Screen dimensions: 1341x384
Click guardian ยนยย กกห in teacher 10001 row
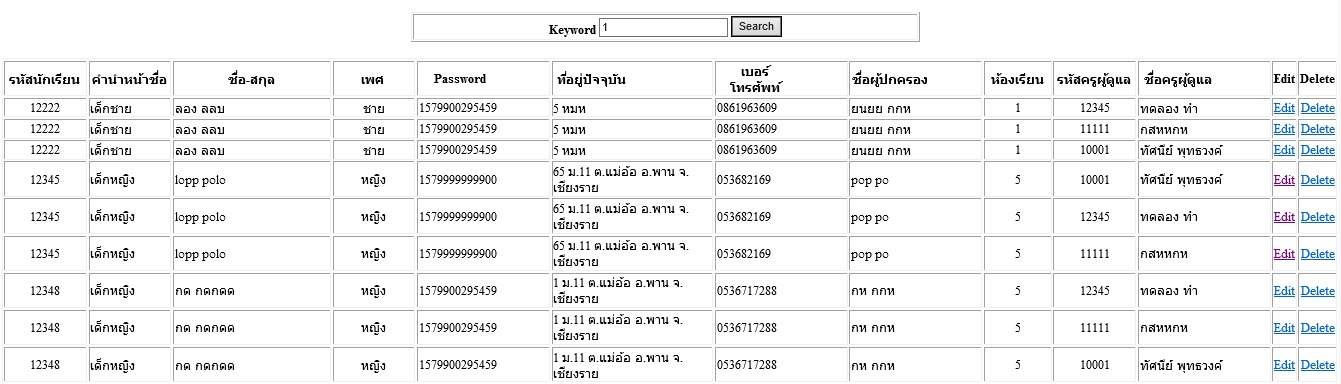[x=881, y=150]
